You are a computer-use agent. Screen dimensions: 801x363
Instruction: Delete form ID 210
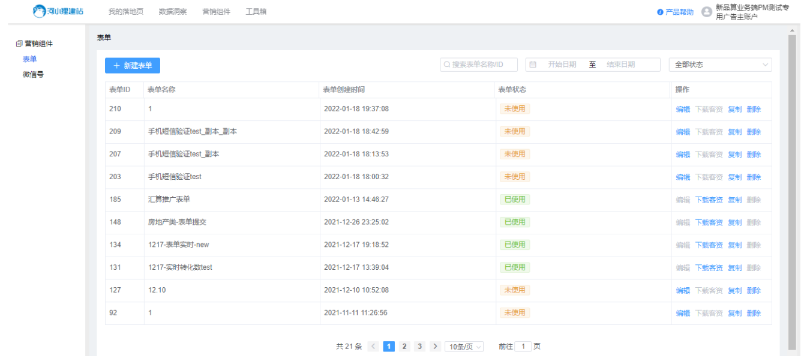pos(753,109)
